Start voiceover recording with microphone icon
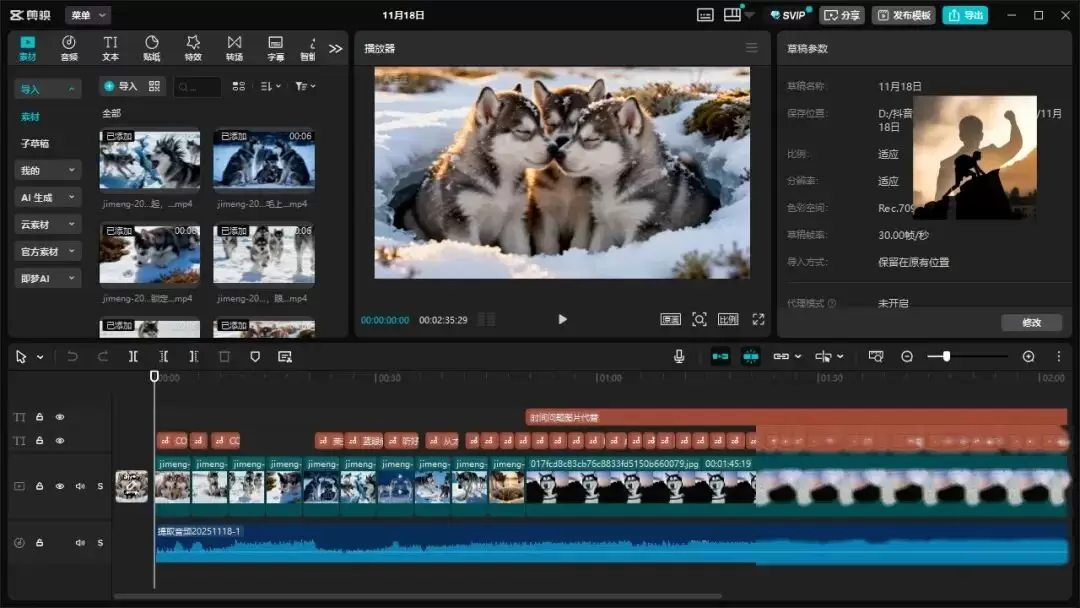Viewport: 1080px width, 608px height. [x=679, y=356]
